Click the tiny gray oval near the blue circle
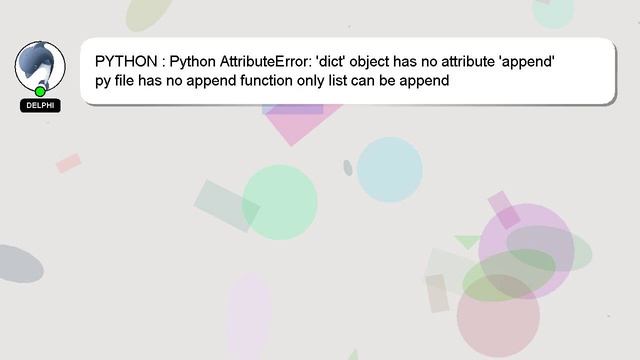Viewport: 640px width, 360px height. coord(348,168)
